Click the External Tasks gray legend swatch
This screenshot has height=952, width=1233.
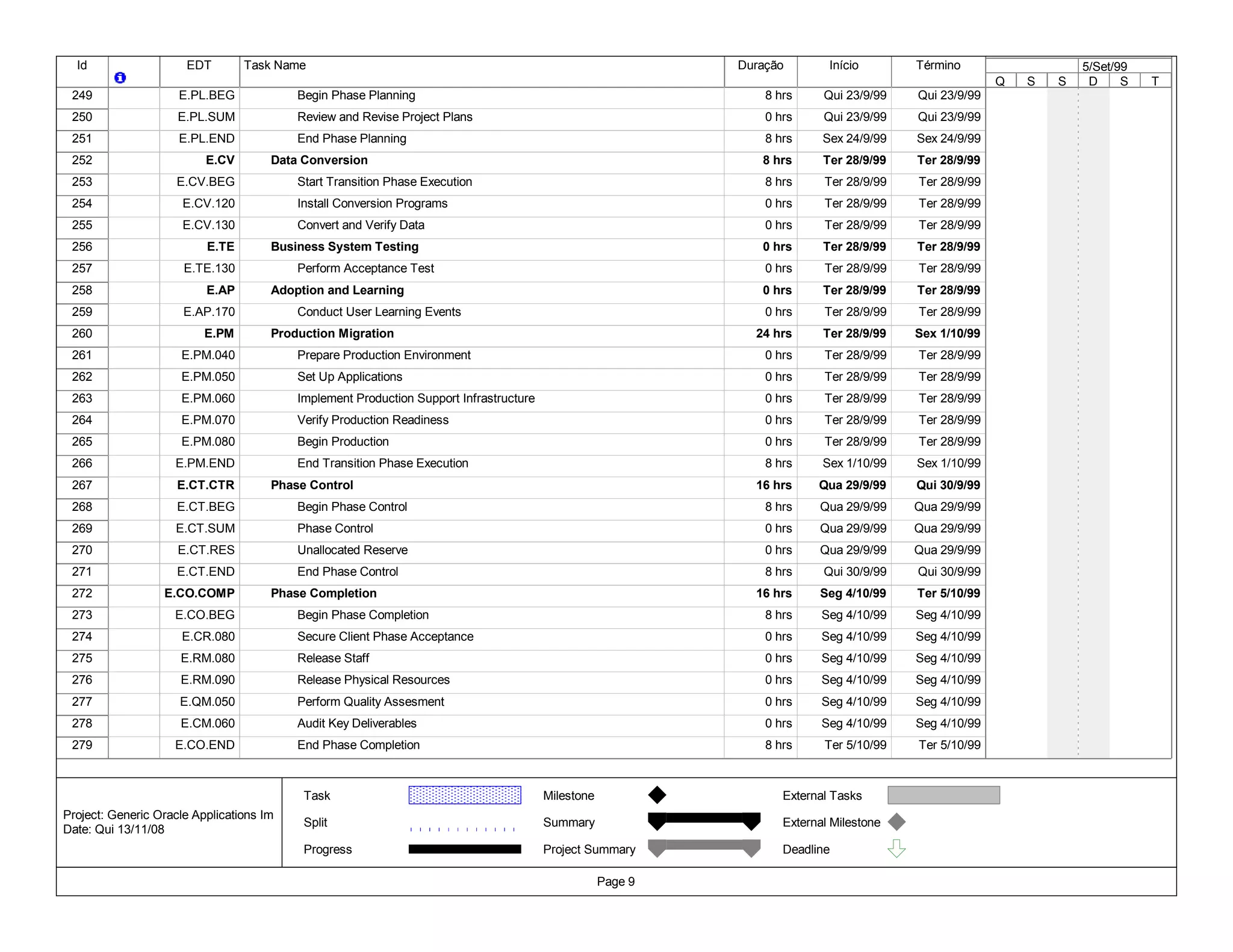pyautogui.click(x=943, y=795)
